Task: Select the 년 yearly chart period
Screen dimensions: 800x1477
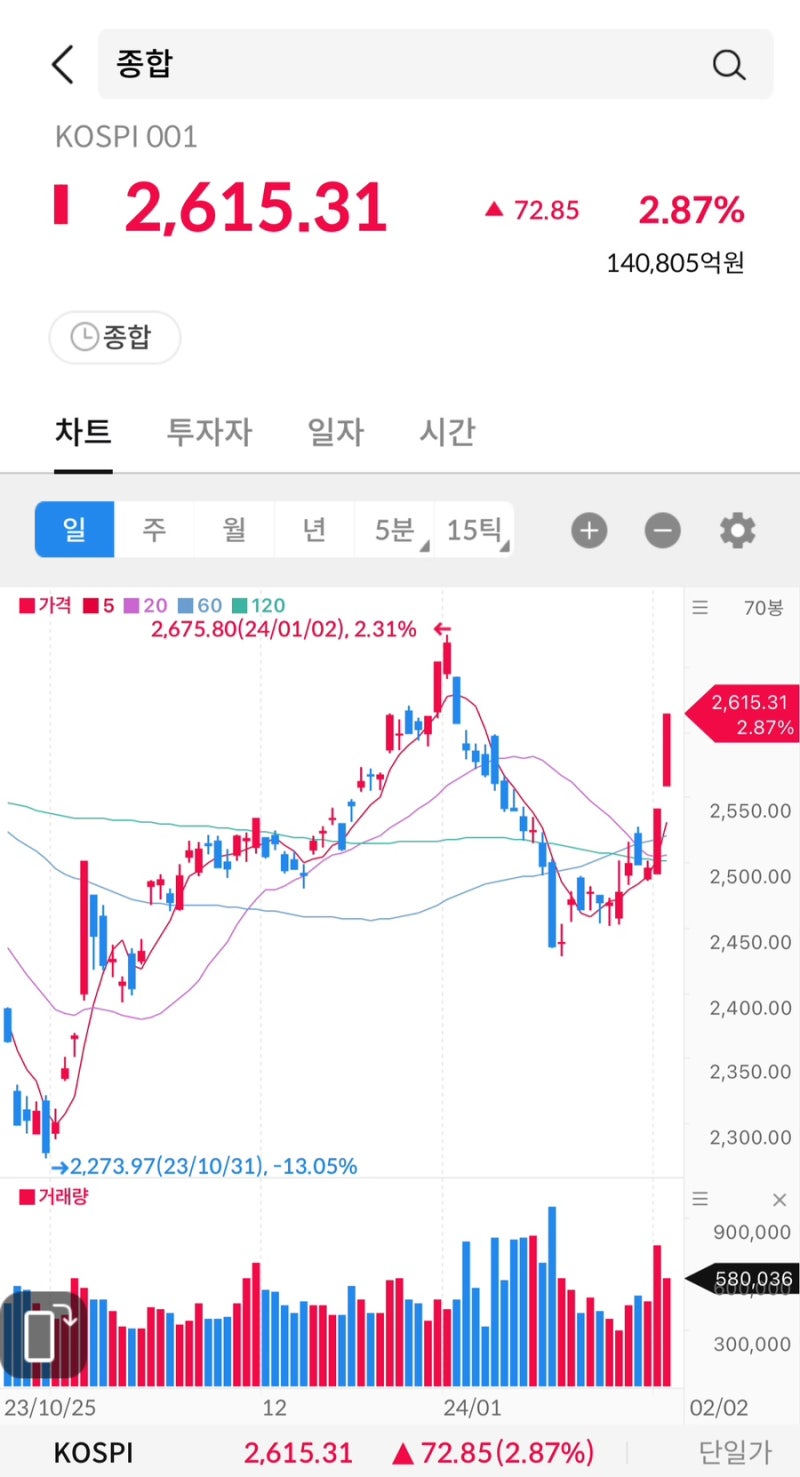Action: (x=314, y=530)
